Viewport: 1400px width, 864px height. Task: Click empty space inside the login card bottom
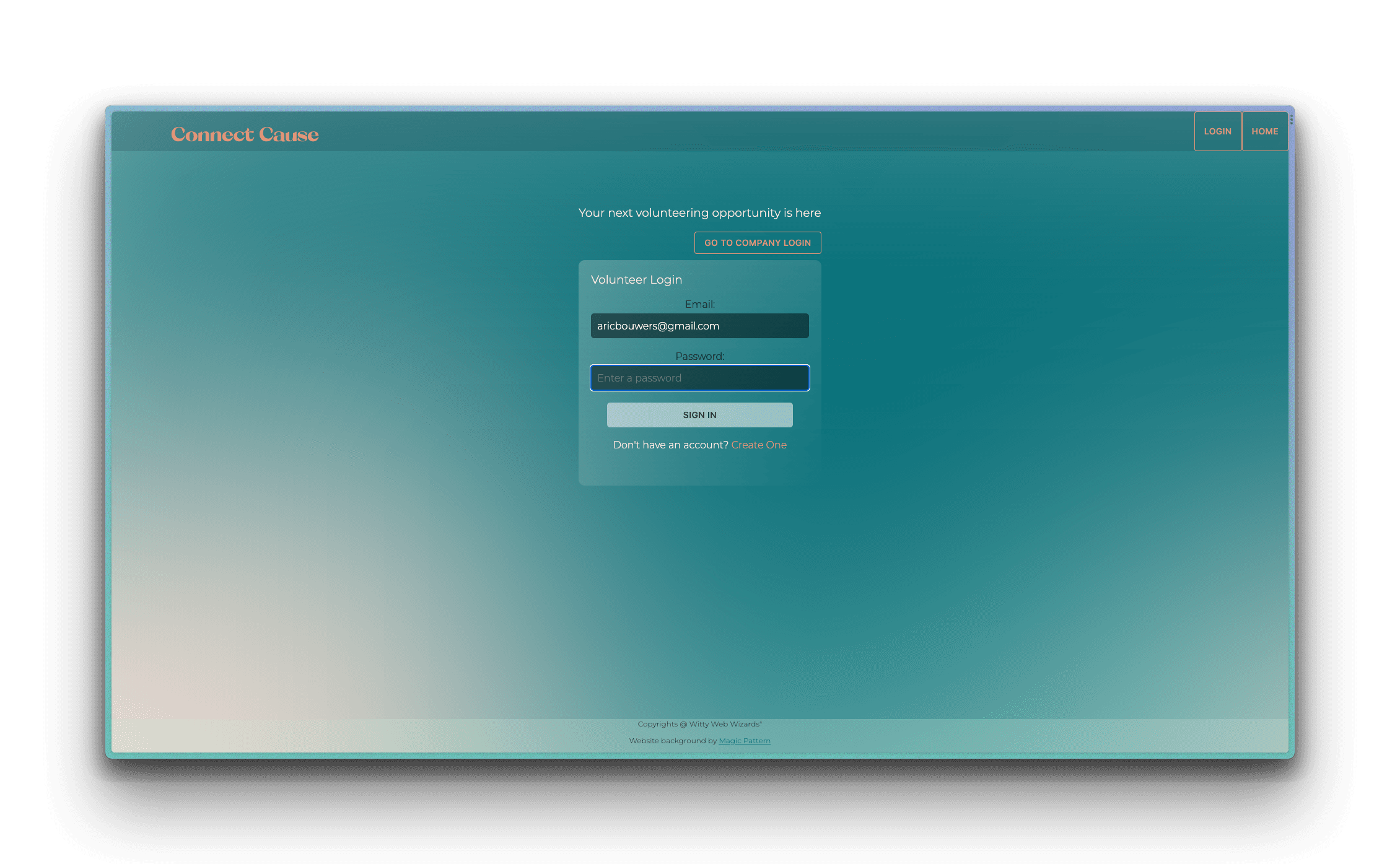coord(699,469)
